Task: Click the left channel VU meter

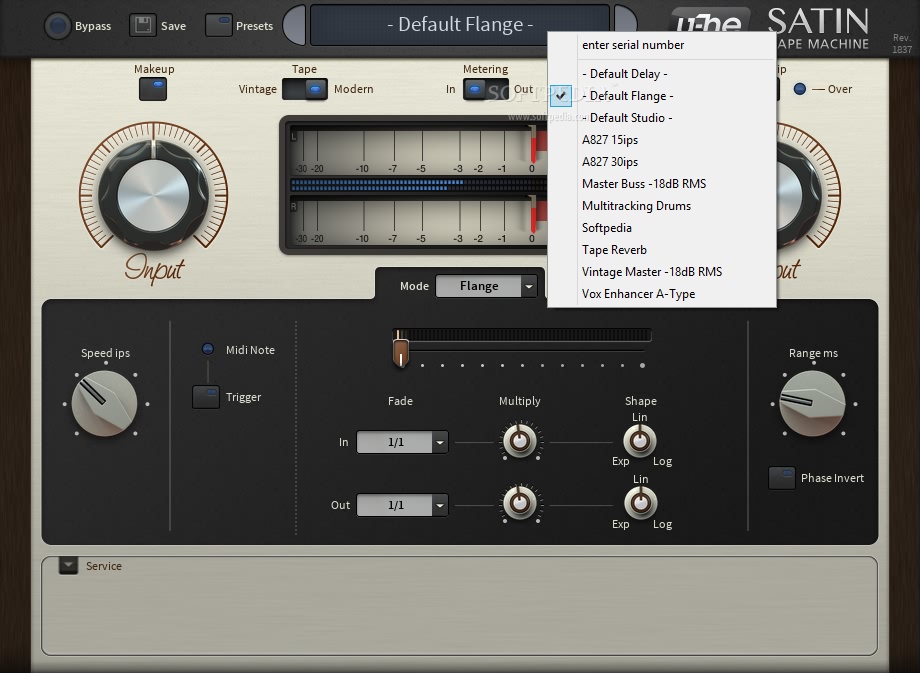Action: pos(418,150)
